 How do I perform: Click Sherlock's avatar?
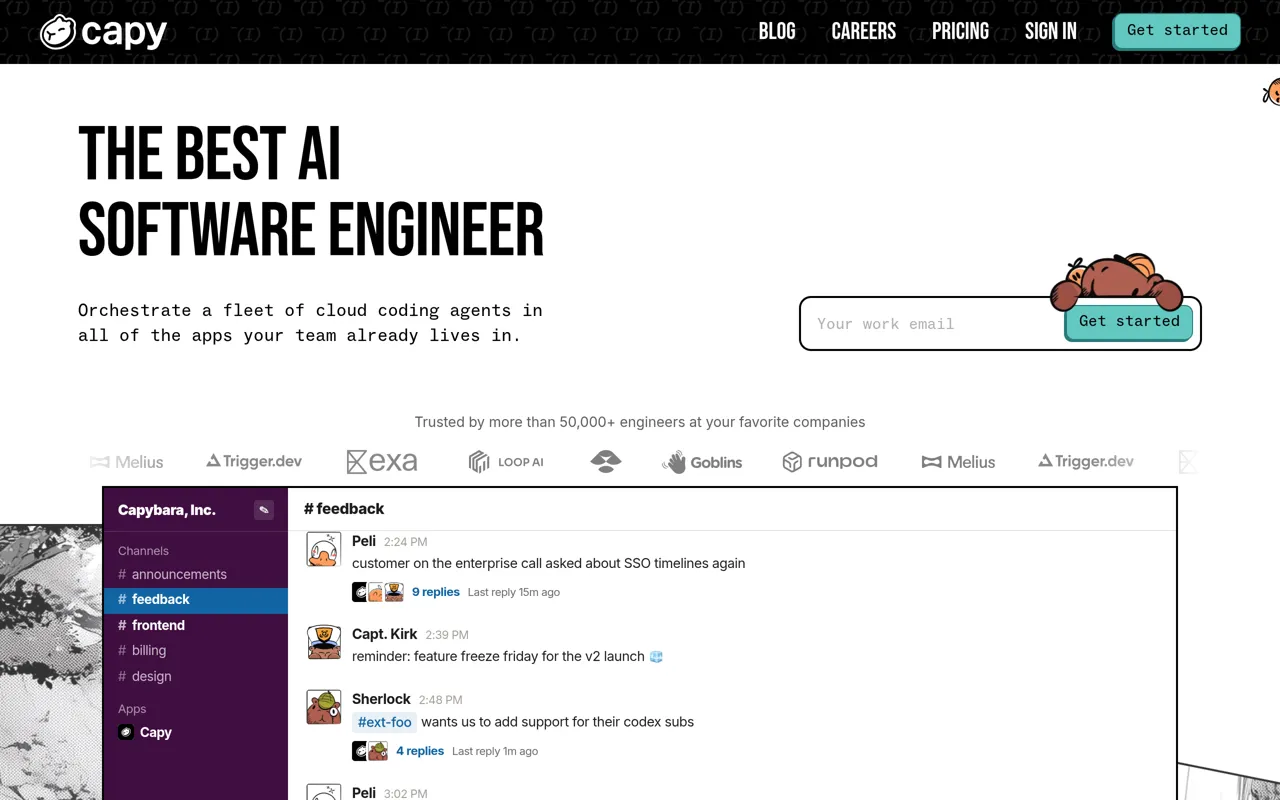tap(323, 708)
